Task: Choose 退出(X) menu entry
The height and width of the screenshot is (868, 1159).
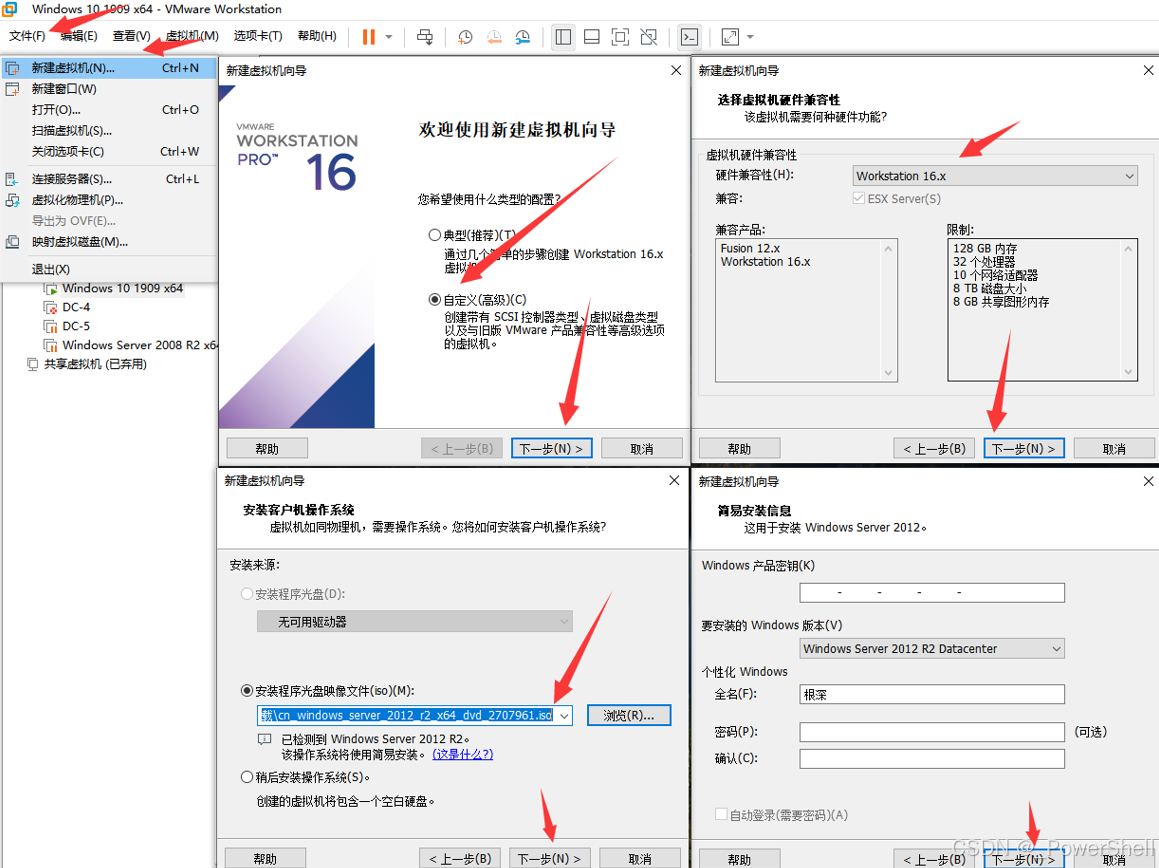Action: coord(109,269)
